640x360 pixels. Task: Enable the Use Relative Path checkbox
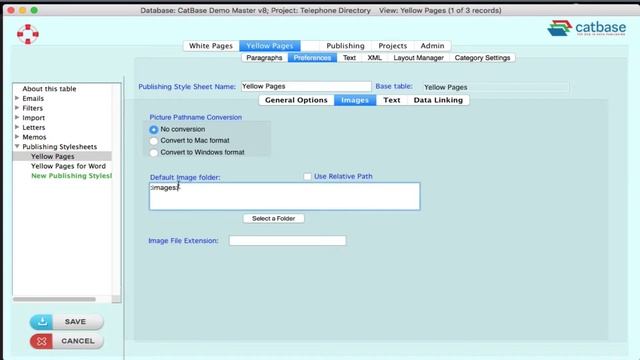click(307, 176)
